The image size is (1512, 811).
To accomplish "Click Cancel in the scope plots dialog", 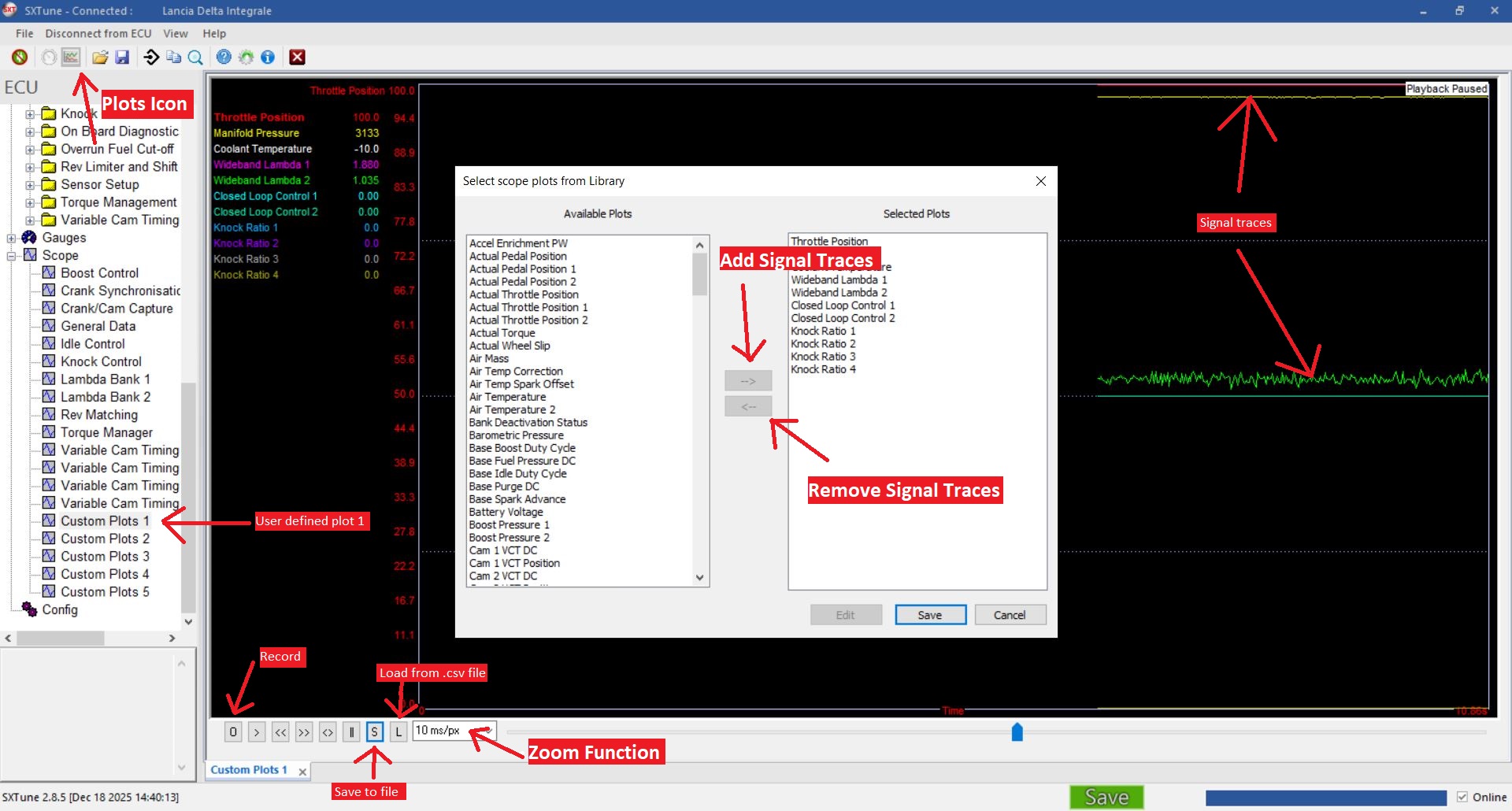I will point(1009,615).
